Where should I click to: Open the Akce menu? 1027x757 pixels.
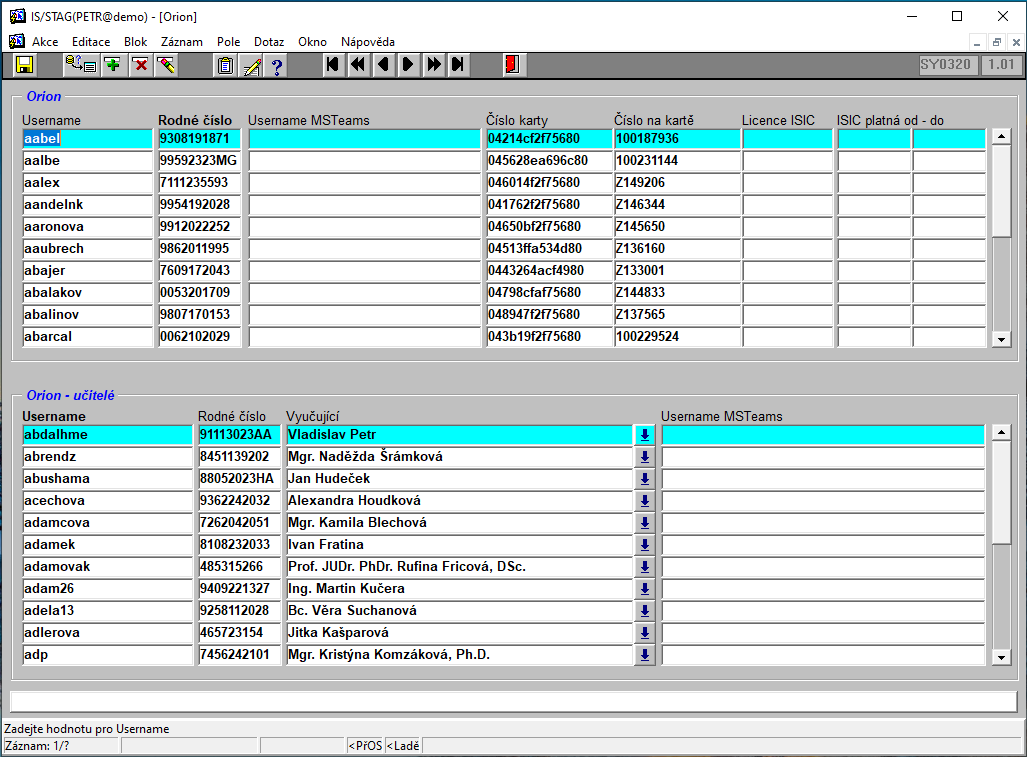45,42
